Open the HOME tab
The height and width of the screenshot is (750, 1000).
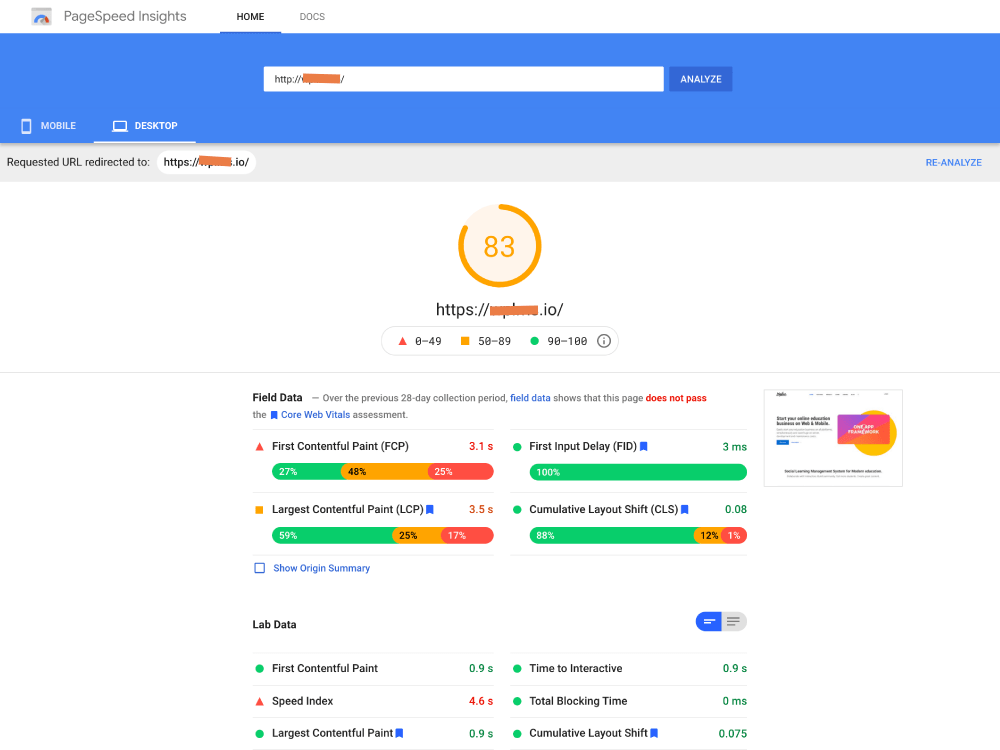point(250,17)
